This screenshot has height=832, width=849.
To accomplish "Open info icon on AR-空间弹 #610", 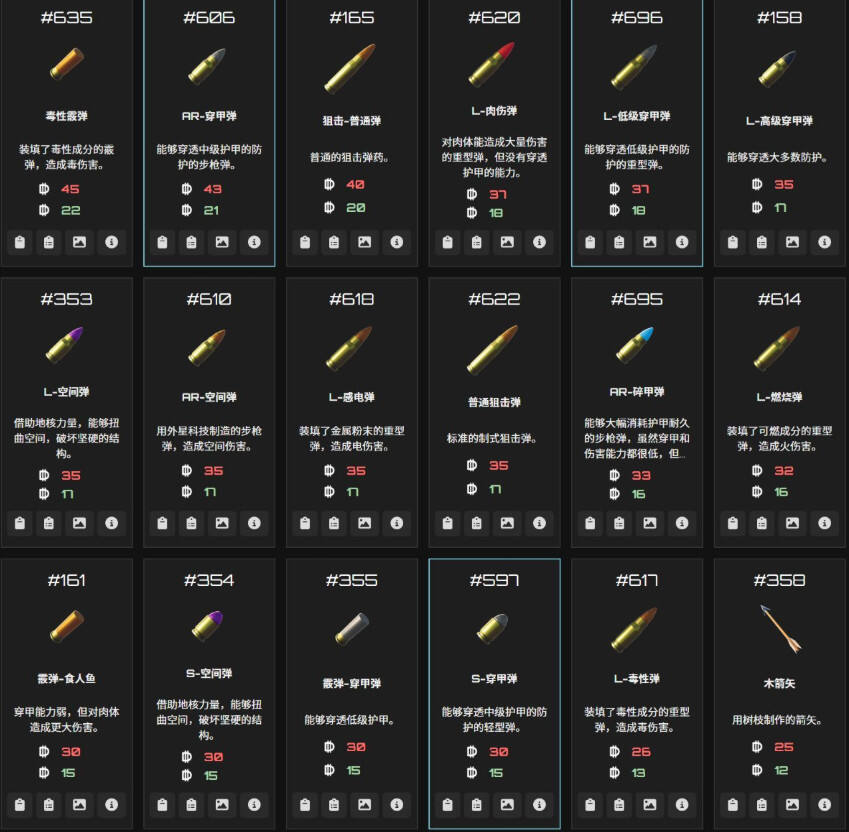I will tap(254, 523).
